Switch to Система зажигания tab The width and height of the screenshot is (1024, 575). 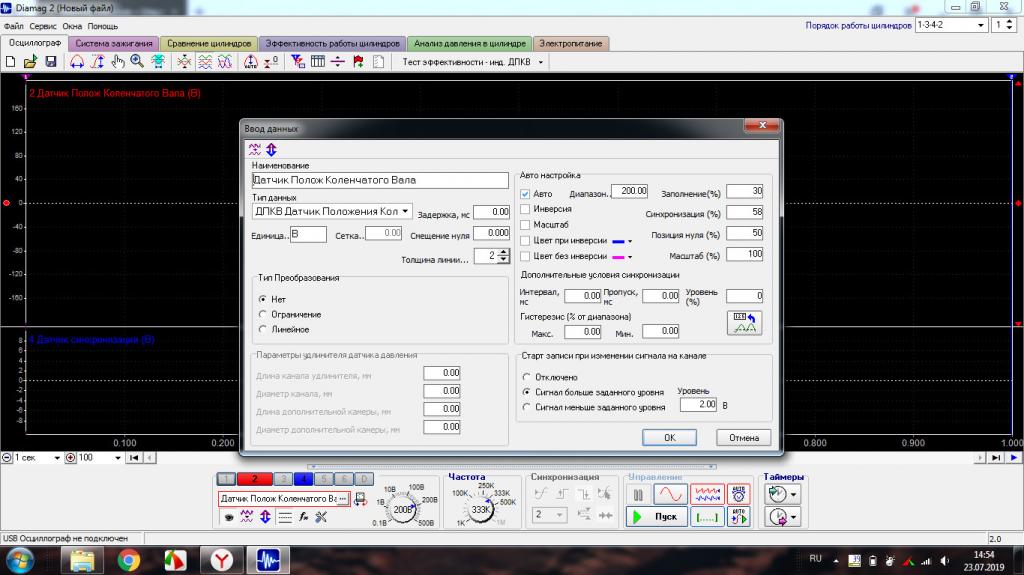[114, 43]
